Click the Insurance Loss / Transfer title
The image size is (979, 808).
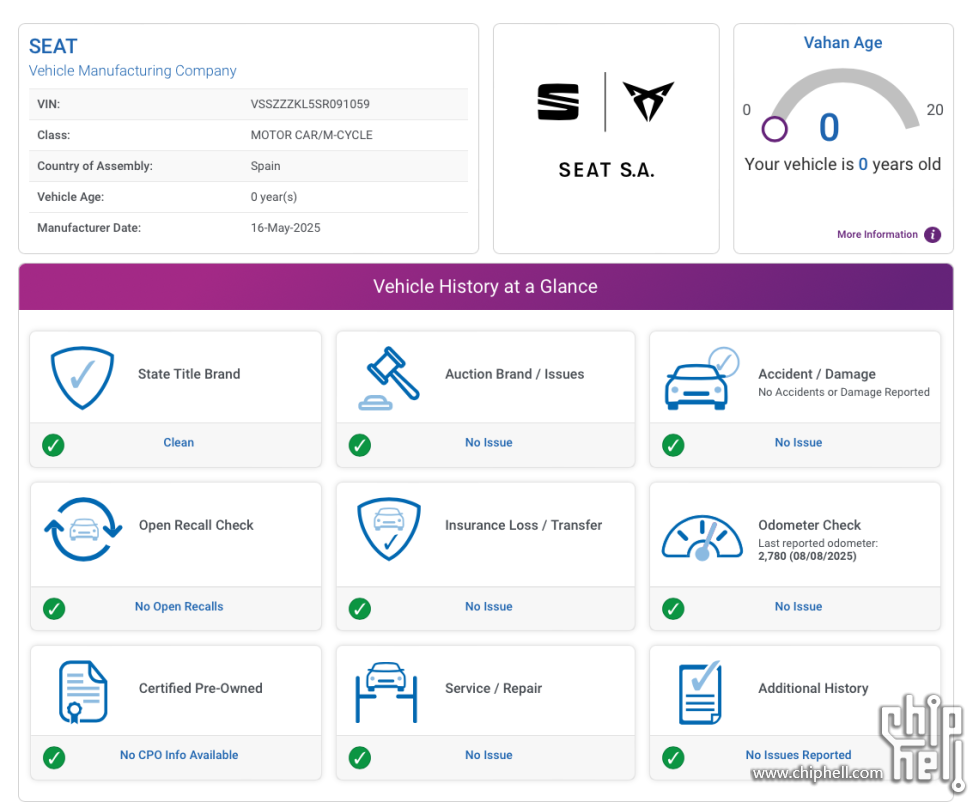[x=523, y=525]
